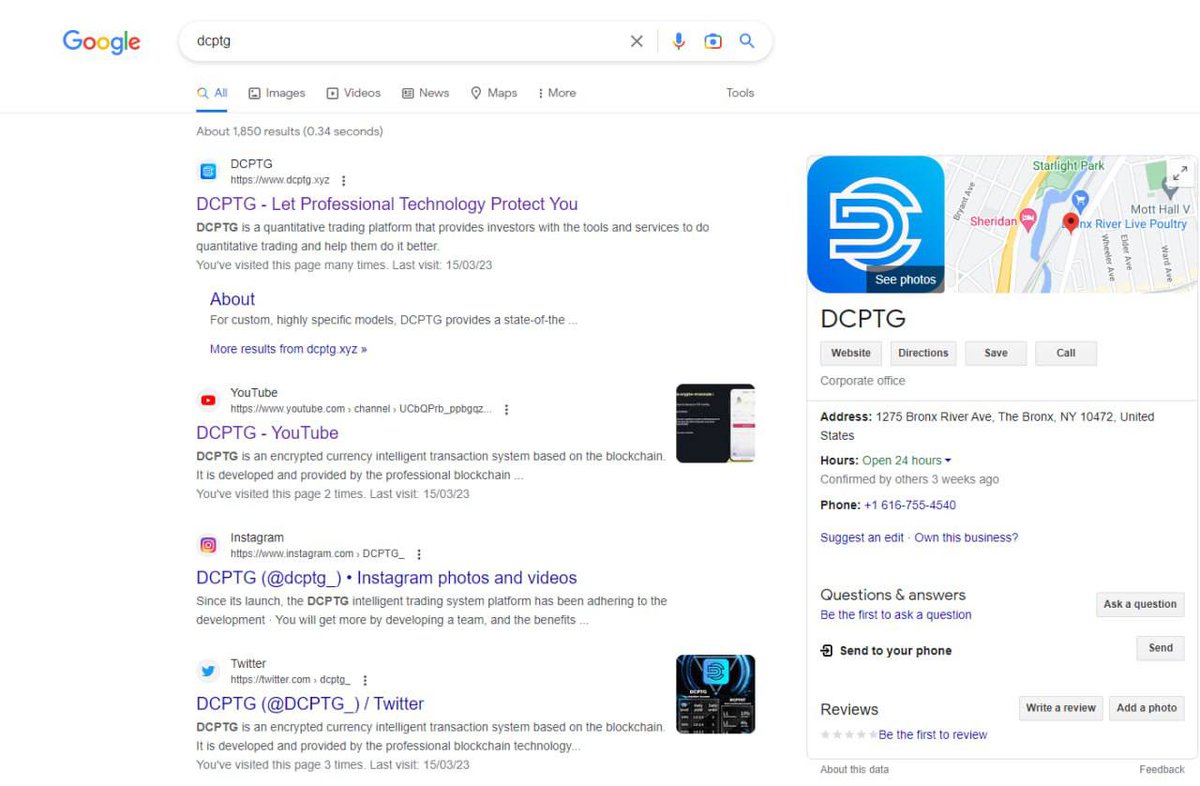Expand the map with the arrows icon

[1180, 173]
